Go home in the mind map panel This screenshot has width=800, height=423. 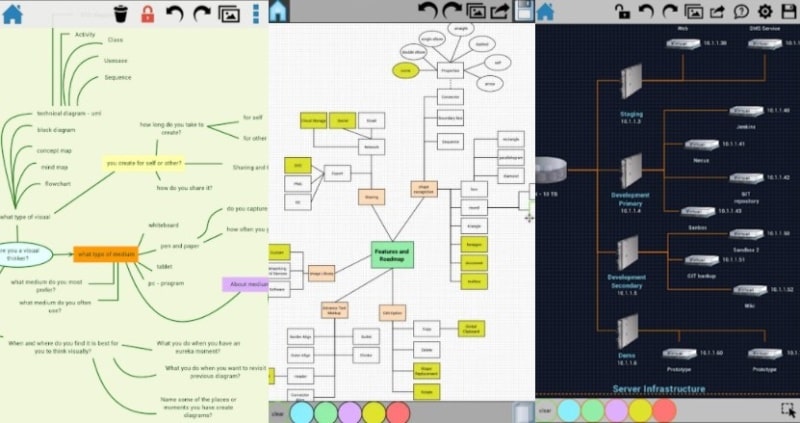tap(12, 14)
